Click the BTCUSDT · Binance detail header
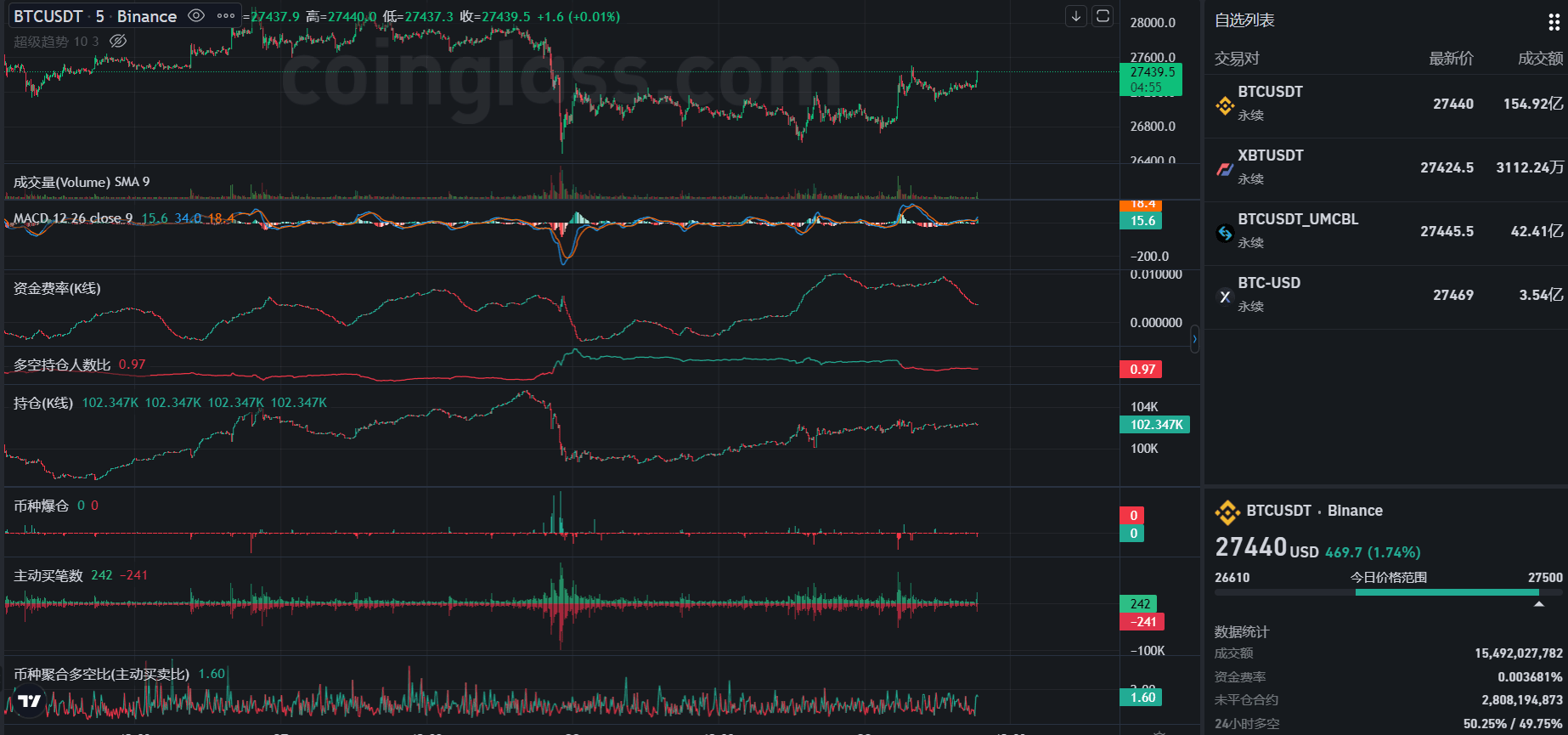Screen dimensions: 1568x735 (1314, 511)
